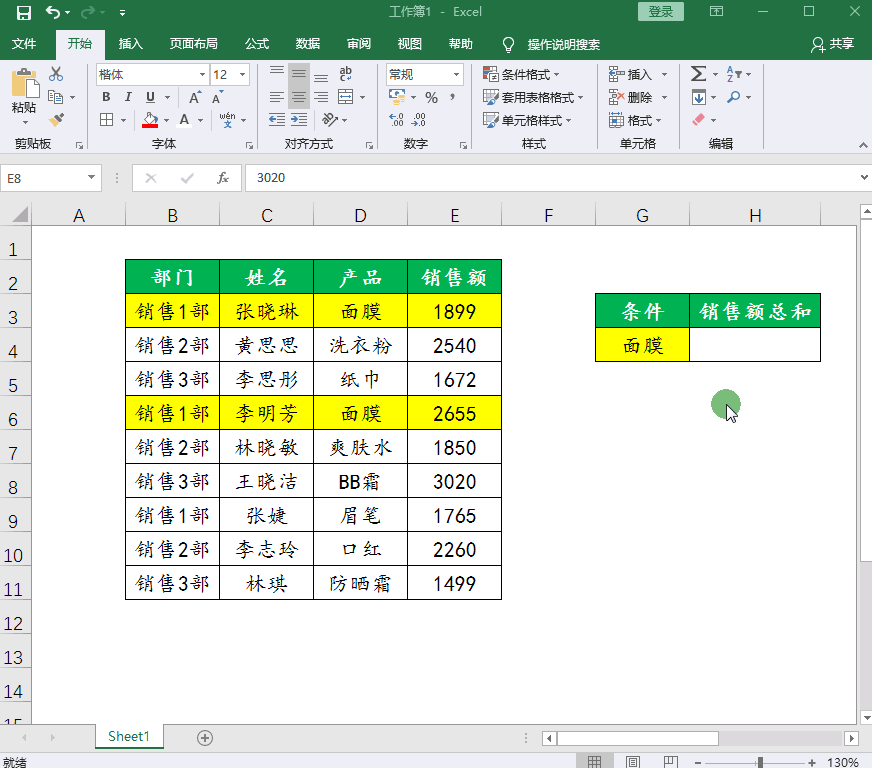Click the Center Align icon
Viewport: 872px width, 768px height.
[x=298, y=97]
